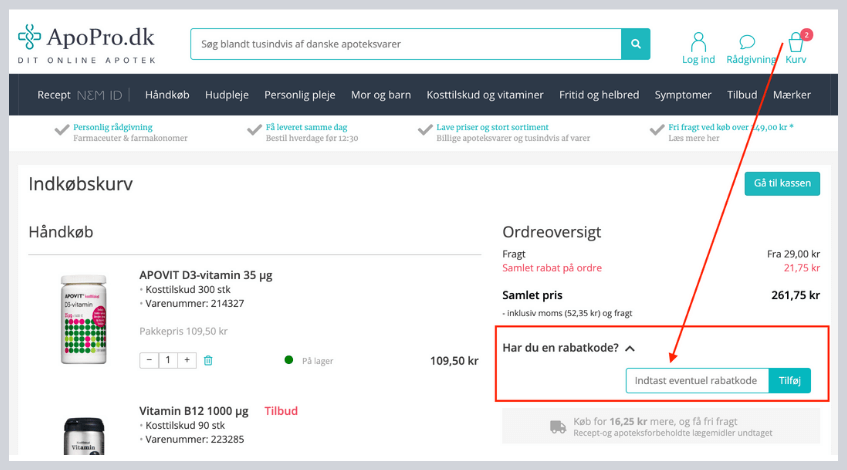The width and height of the screenshot is (847, 470).
Task: Click the Gå til kassen button
Action: click(x=781, y=184)
